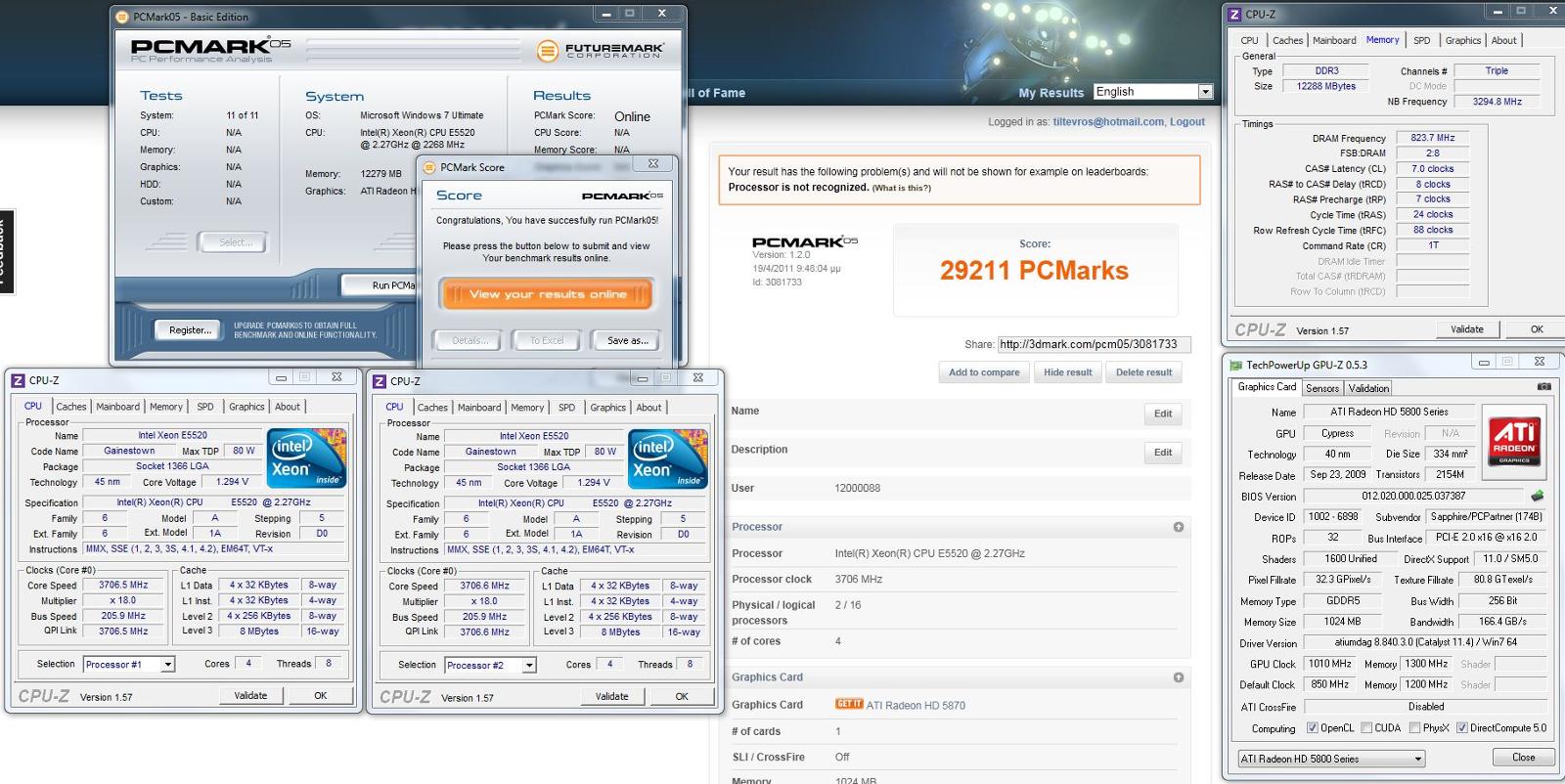Toggle the PhysX checkbox in GPU-Z
1565x784 pixels.
tap(1414, 728)
